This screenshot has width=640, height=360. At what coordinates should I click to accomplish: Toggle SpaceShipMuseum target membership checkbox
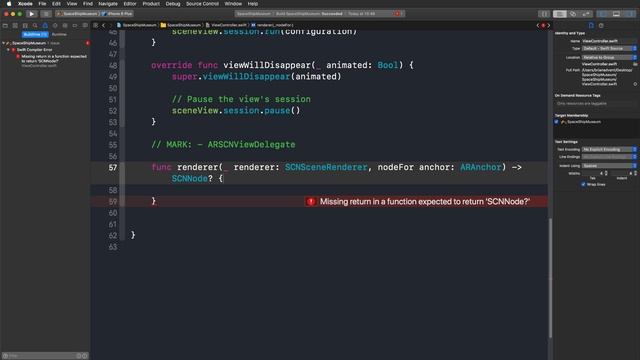tap(556, 122)
